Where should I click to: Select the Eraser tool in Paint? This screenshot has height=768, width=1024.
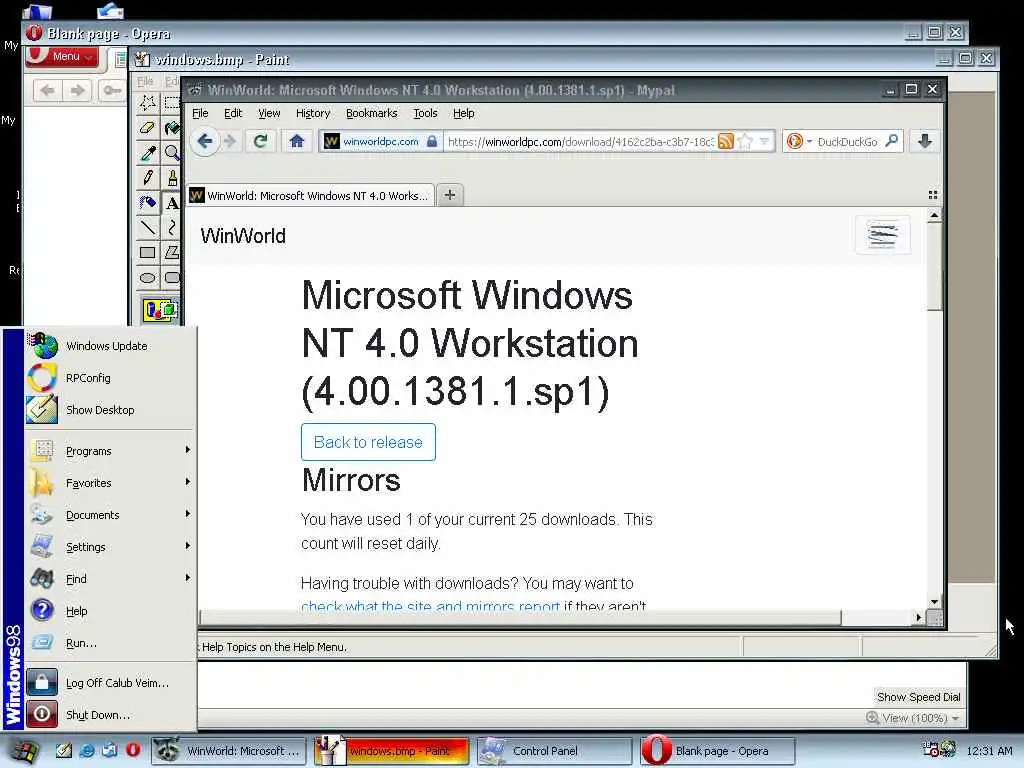click(x=148, y=128)
